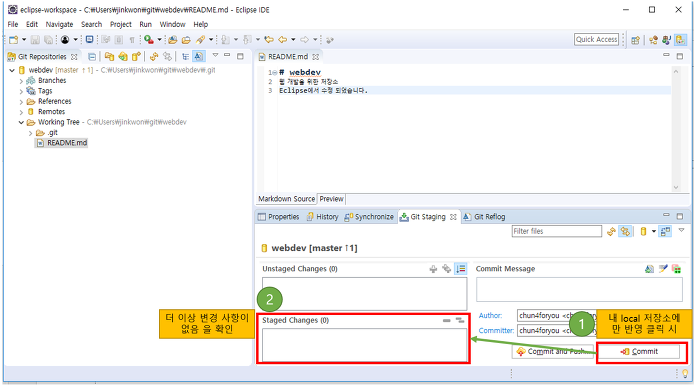Screen dimensions: 694x385
Task: Unstage selected files with minus icon
Action: point(447,320)
